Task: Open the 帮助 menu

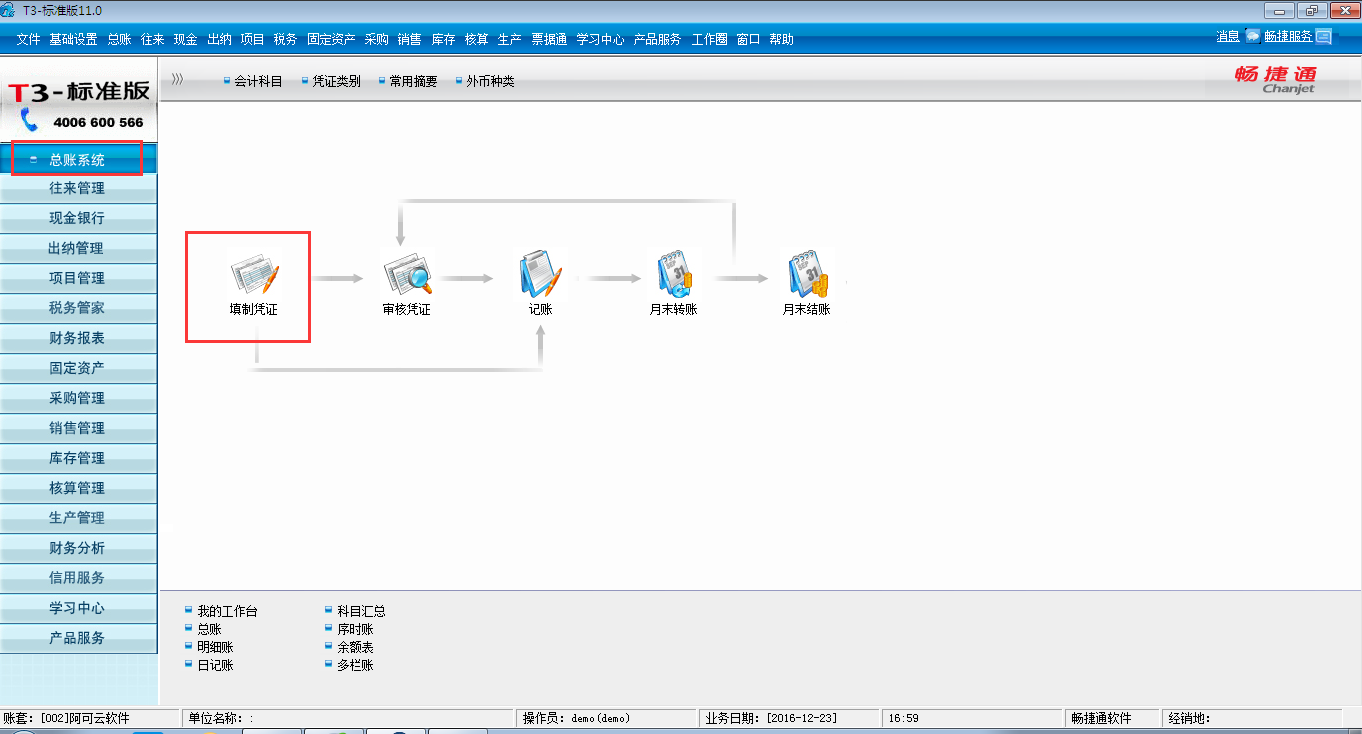Action: (x=782, y=39)
